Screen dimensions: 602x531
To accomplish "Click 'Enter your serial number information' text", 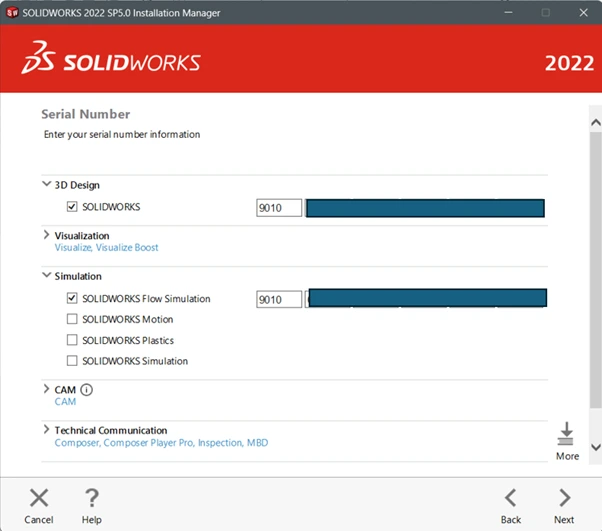I will (x=122, y=134).
